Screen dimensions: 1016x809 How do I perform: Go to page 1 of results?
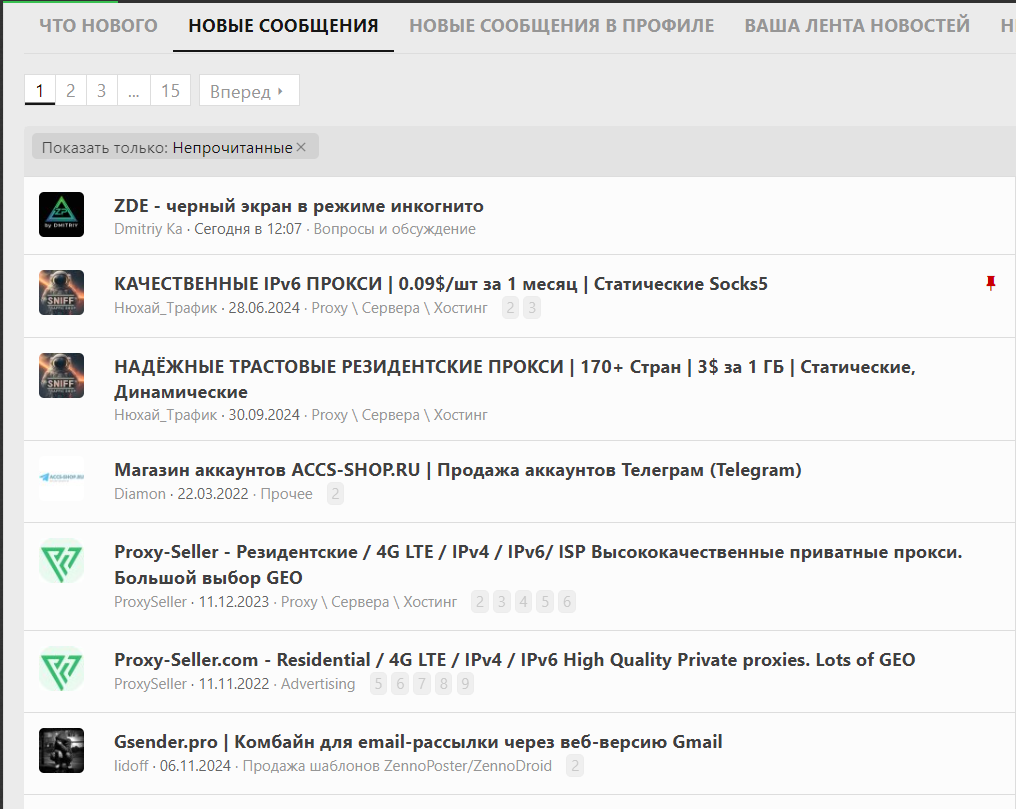click(x=40, y=90)
